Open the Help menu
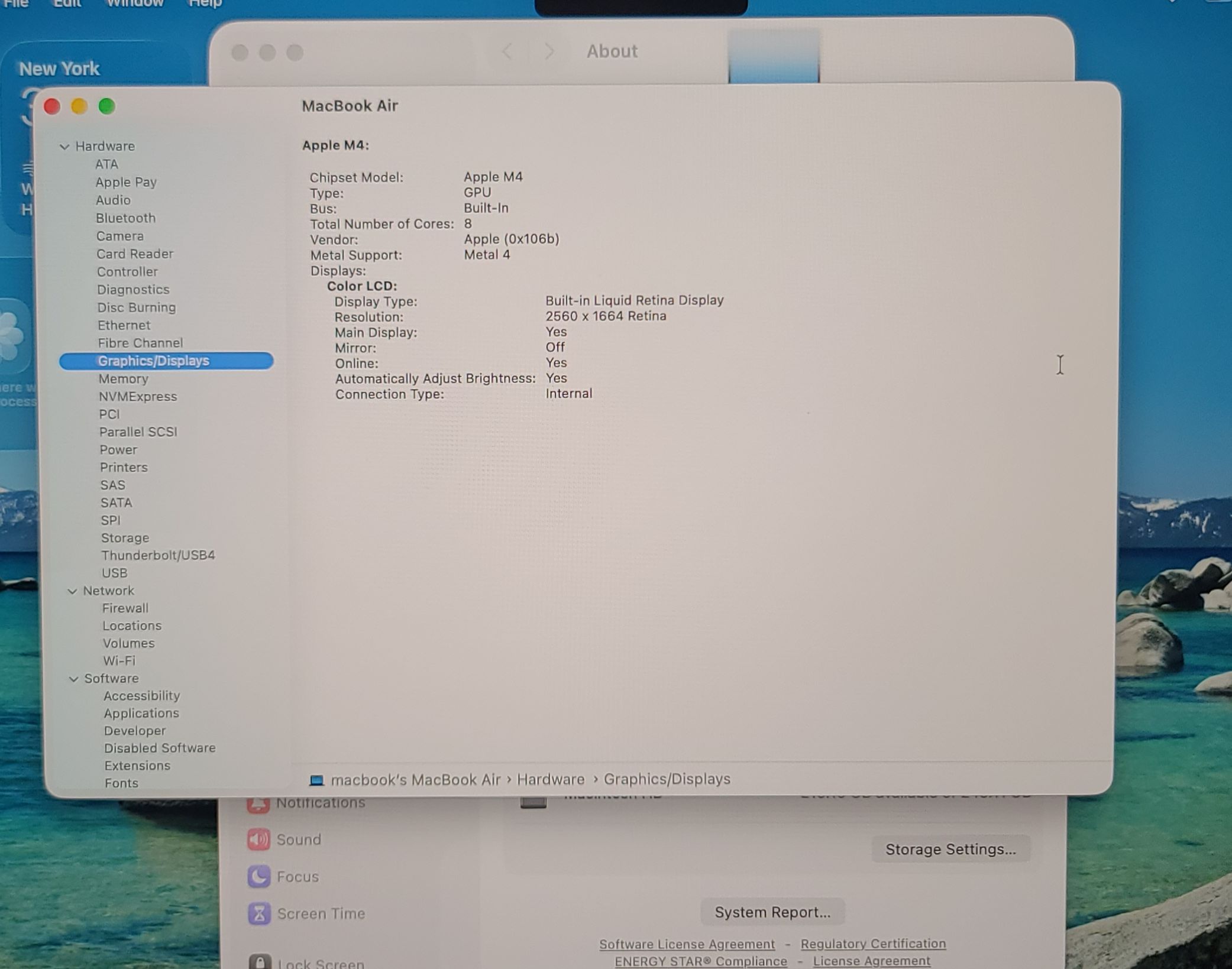The width and height of the screenshot is (1232, 969). point(205,4)
